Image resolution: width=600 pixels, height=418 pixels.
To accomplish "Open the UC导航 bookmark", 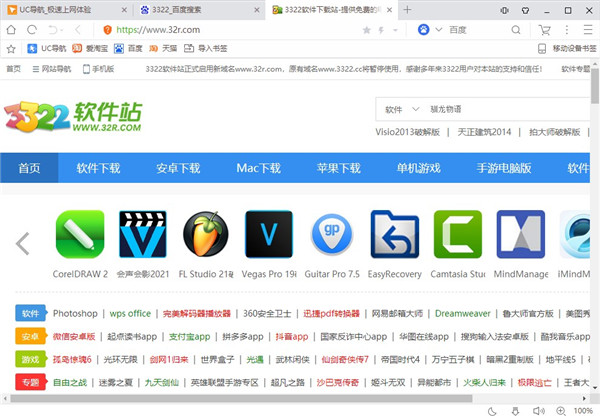I will 47,48.
